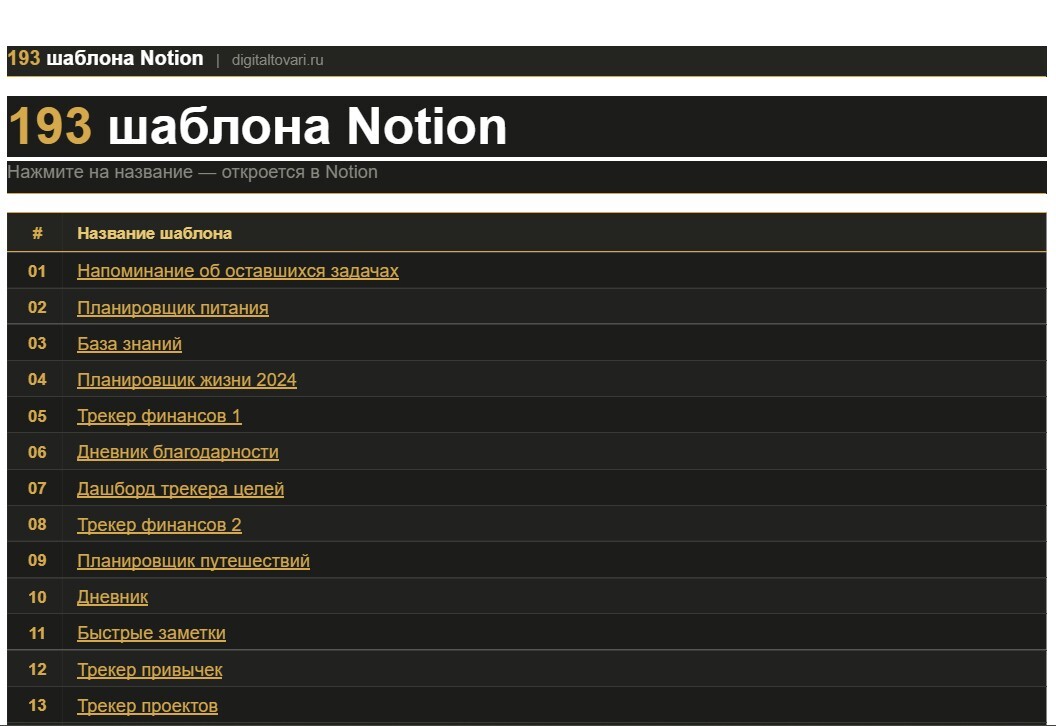Viewport: 1056px width, 726px height.
Task: Open the 'Трекер привычек' template link
Action: click(x=150, y=669)
